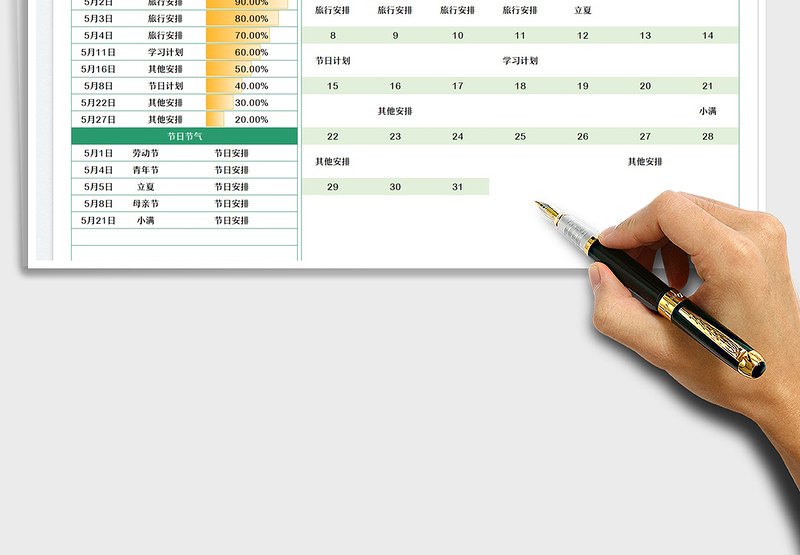Screen dimensions: 800x555
Task: Select the 20.00% progress bar cell
Action: point(252,120)
